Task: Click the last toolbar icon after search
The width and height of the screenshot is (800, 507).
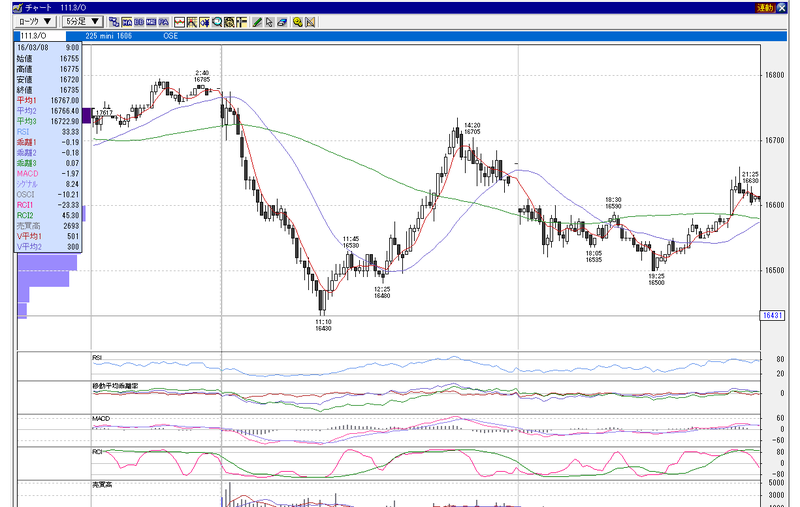Action: 310,22
